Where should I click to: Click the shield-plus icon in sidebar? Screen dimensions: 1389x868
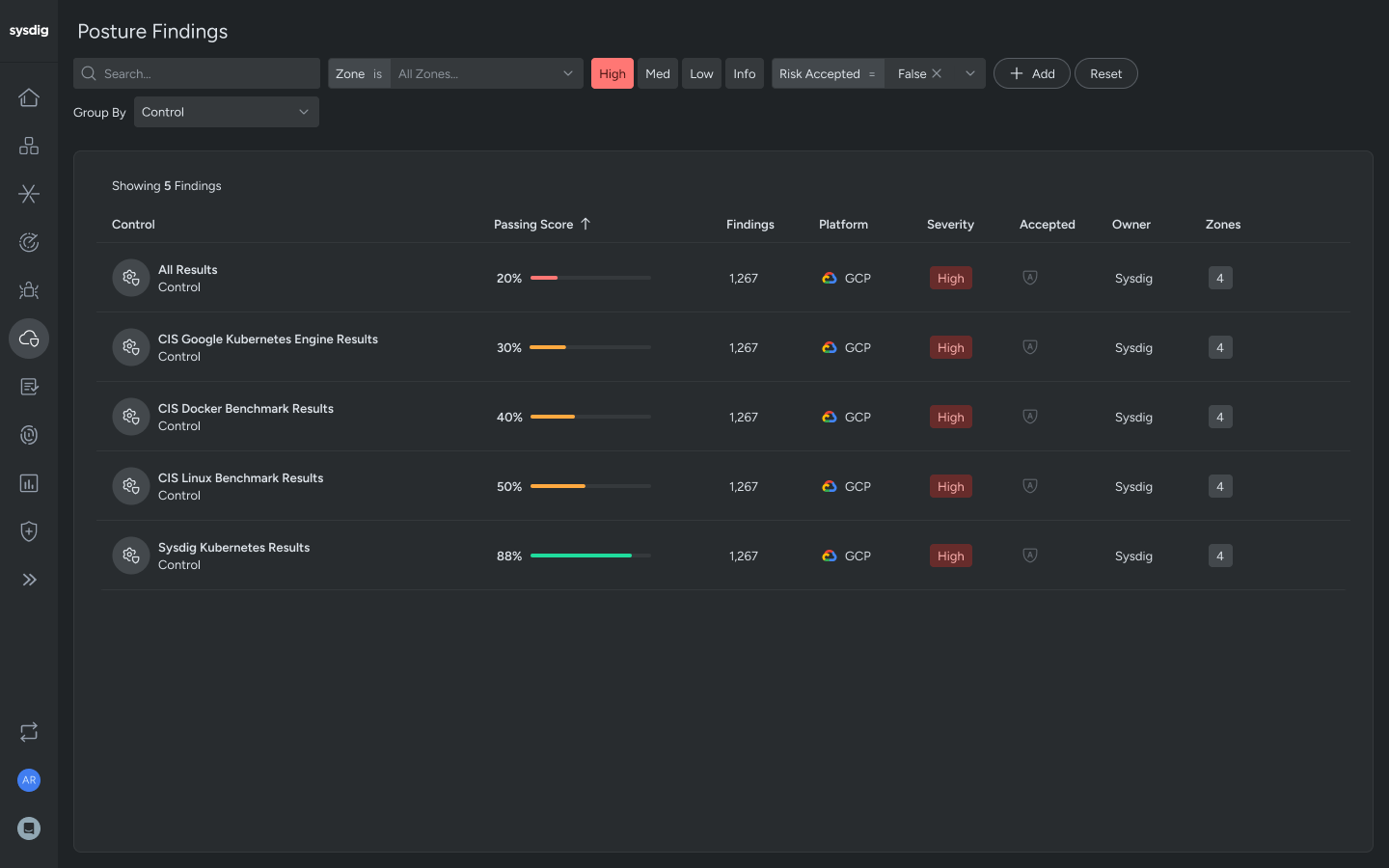tap(29, 531)
